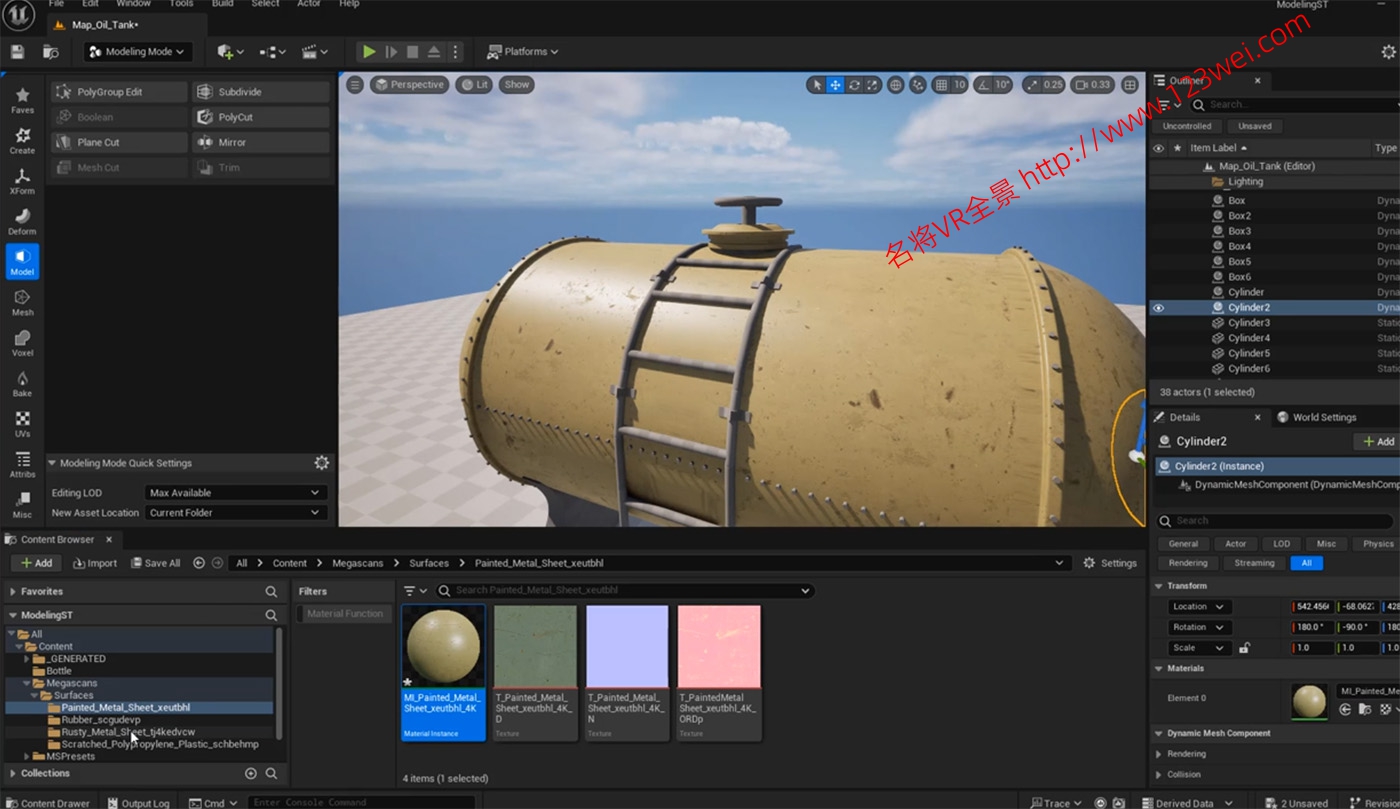This screenshot has width=1400, height=809.
Task: Click the PolyGroup Edit tool
Action: 119,92
